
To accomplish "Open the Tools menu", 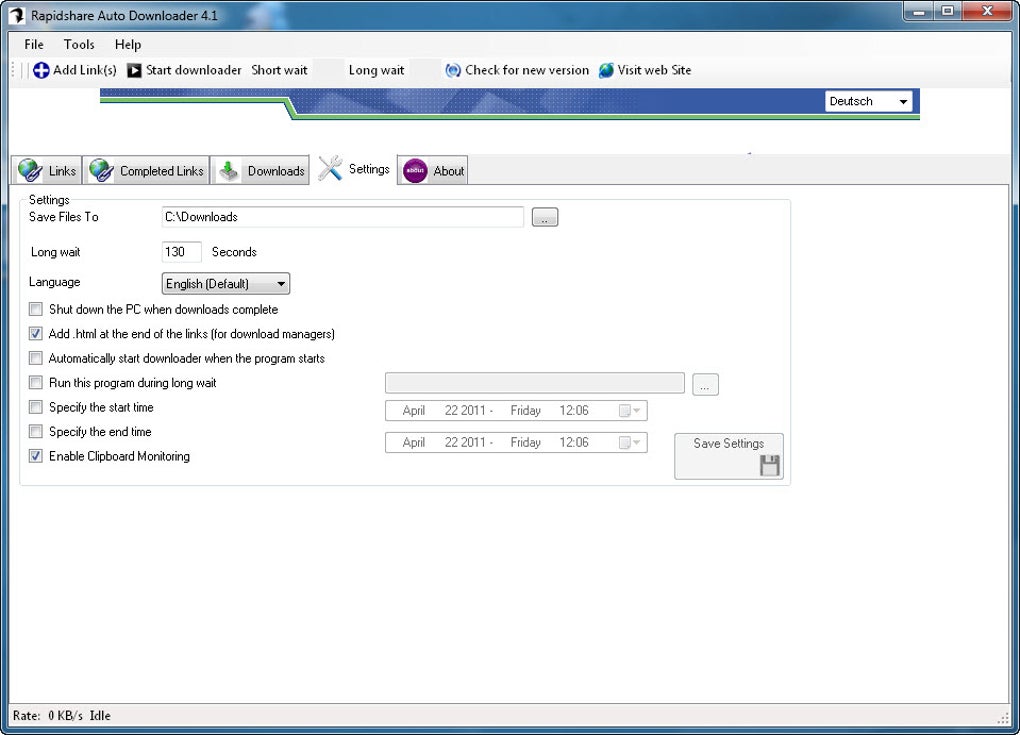I will point(79,44).
